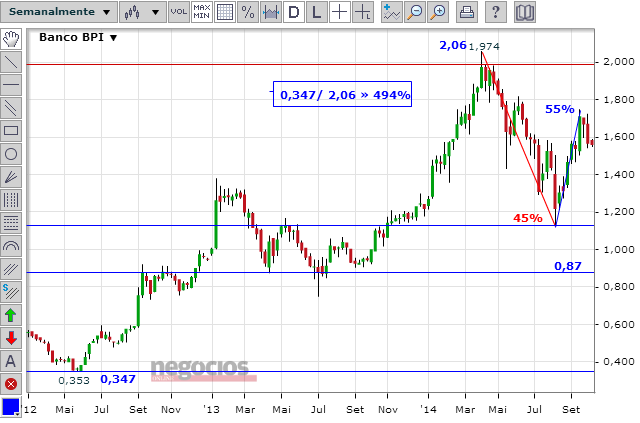Screen dimensions: 640x423
Task: Select the vertical time zones tool
Action: (11, 200)
